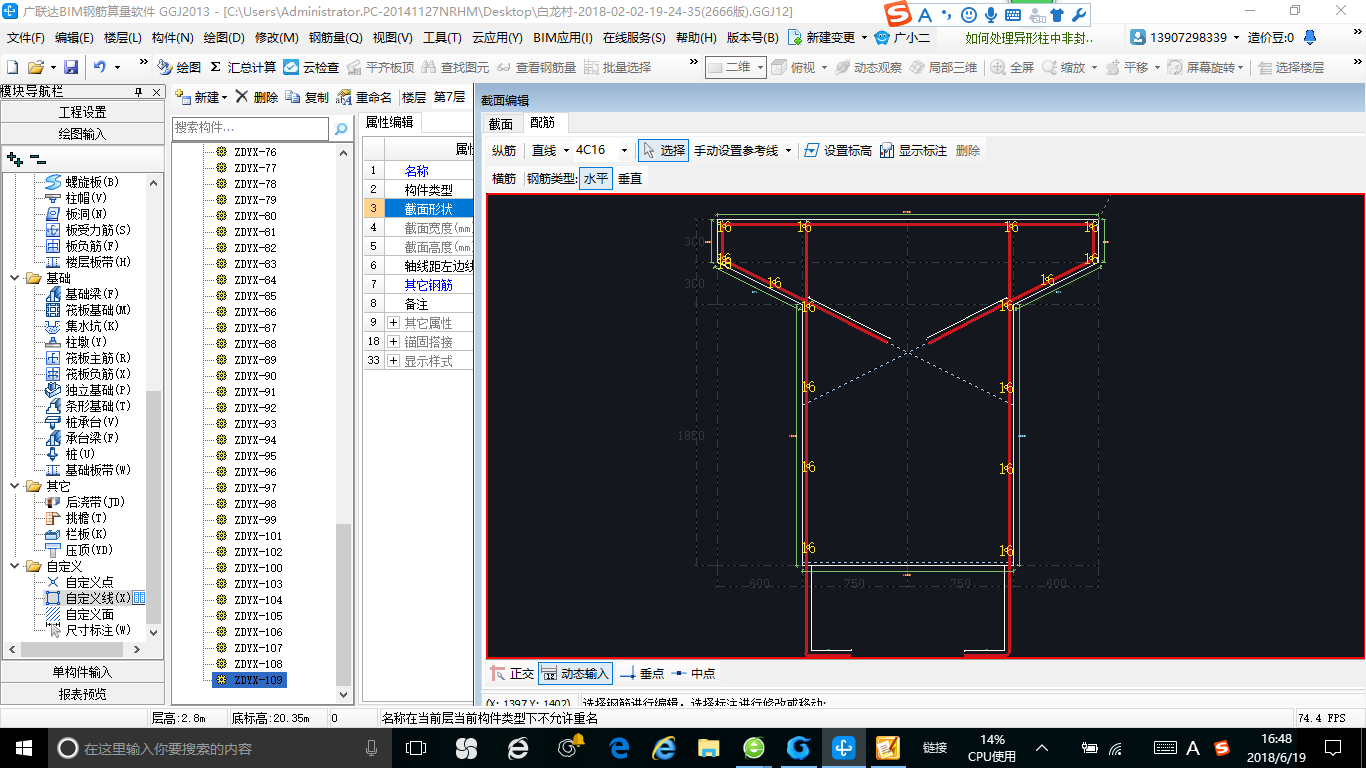Viewport: 1366px width, 768px height.
Task: Open the 文件(F) menu
Action: click(x=26, y=37)
